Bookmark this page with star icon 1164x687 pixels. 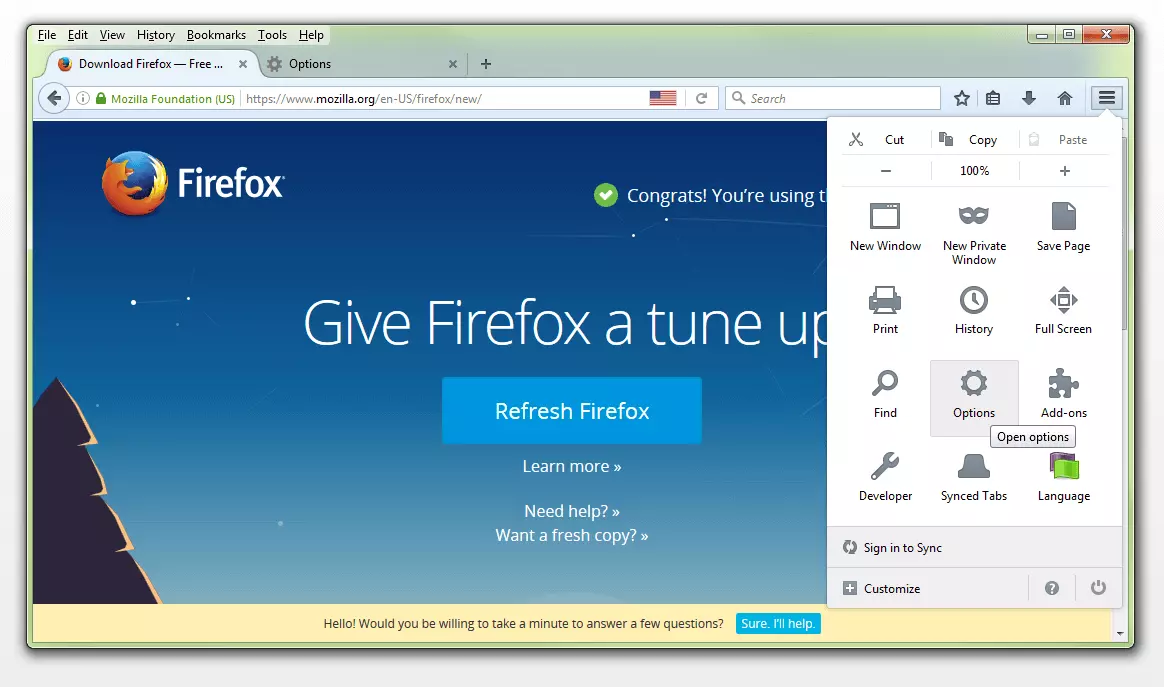coord(961,98)
